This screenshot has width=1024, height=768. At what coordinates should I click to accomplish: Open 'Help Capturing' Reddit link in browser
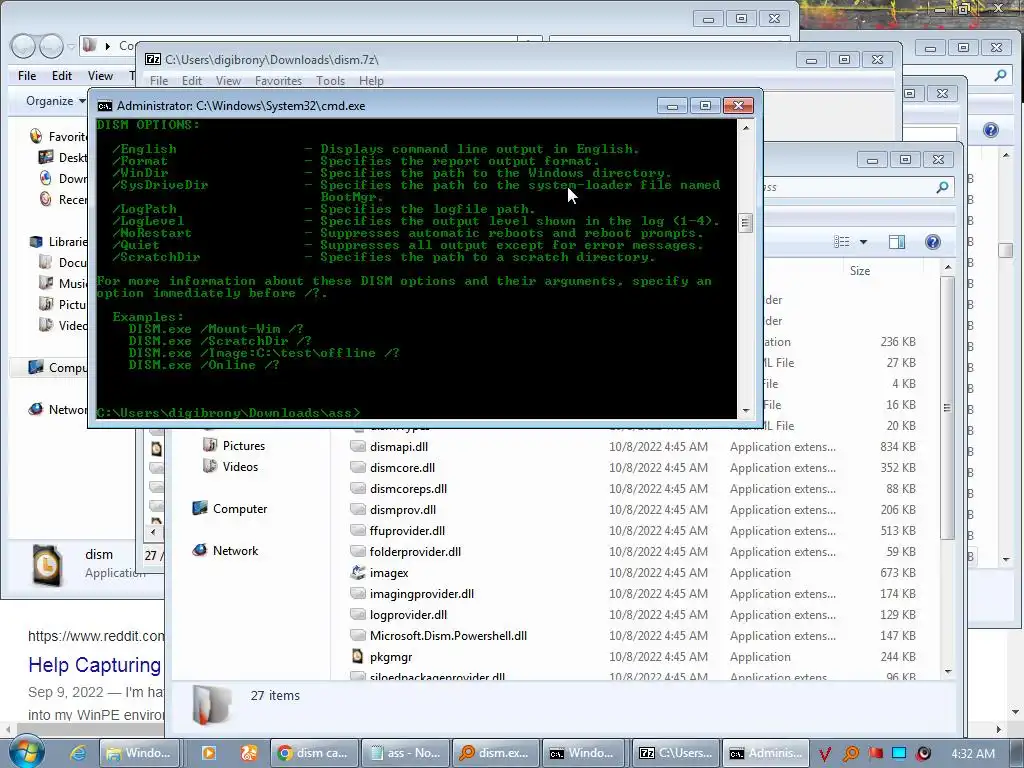[95, 665]
